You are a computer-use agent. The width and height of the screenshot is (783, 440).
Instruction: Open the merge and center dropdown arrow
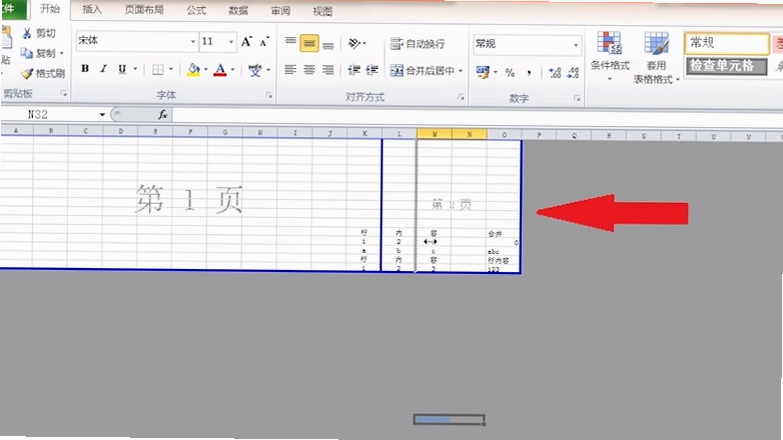[x=460, y=70]
